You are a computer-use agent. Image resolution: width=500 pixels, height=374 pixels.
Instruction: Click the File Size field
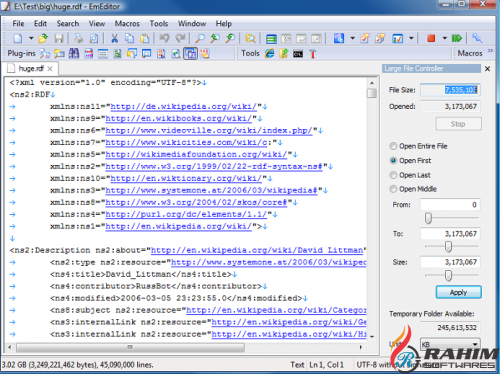(450, 90)
